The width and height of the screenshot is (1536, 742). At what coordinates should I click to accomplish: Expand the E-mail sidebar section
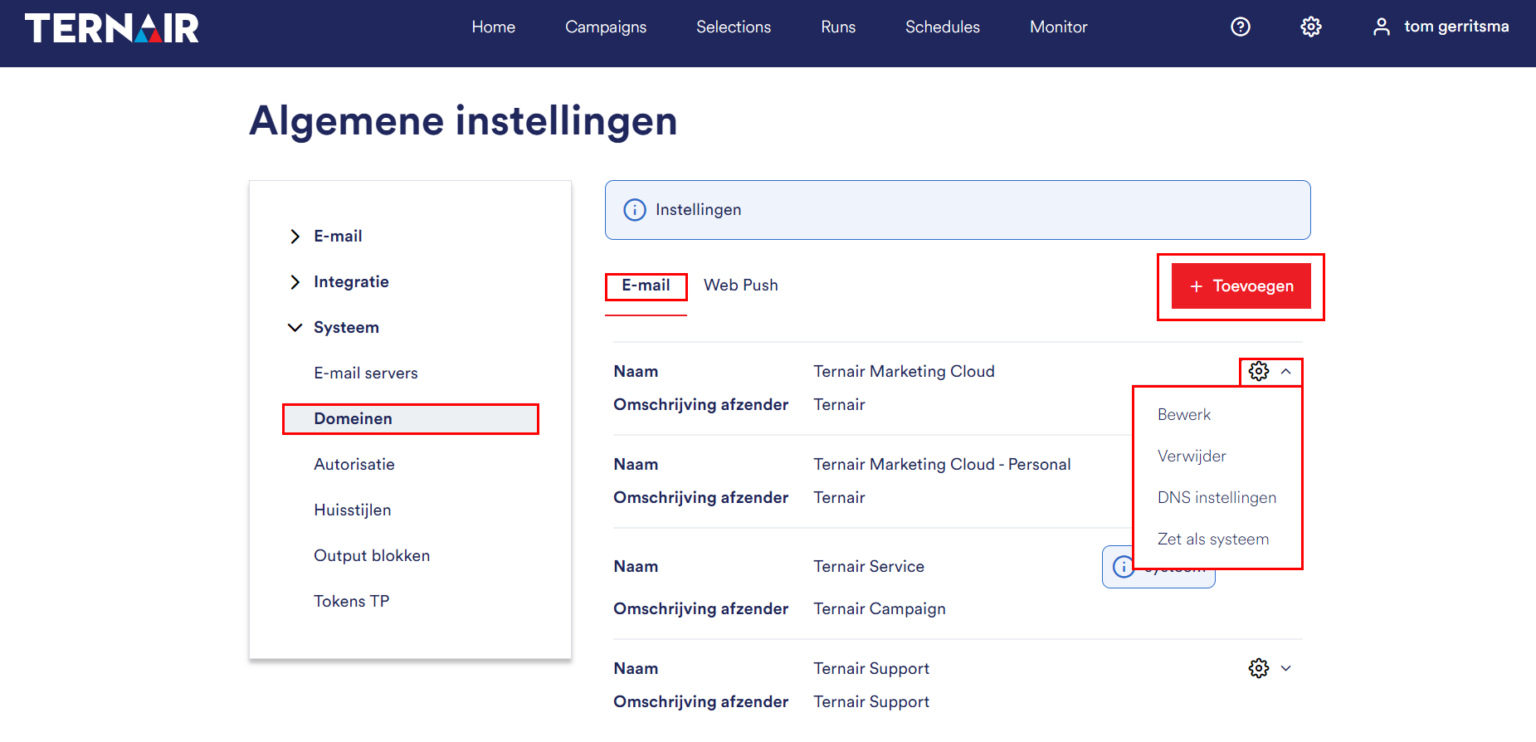[295, 237]
